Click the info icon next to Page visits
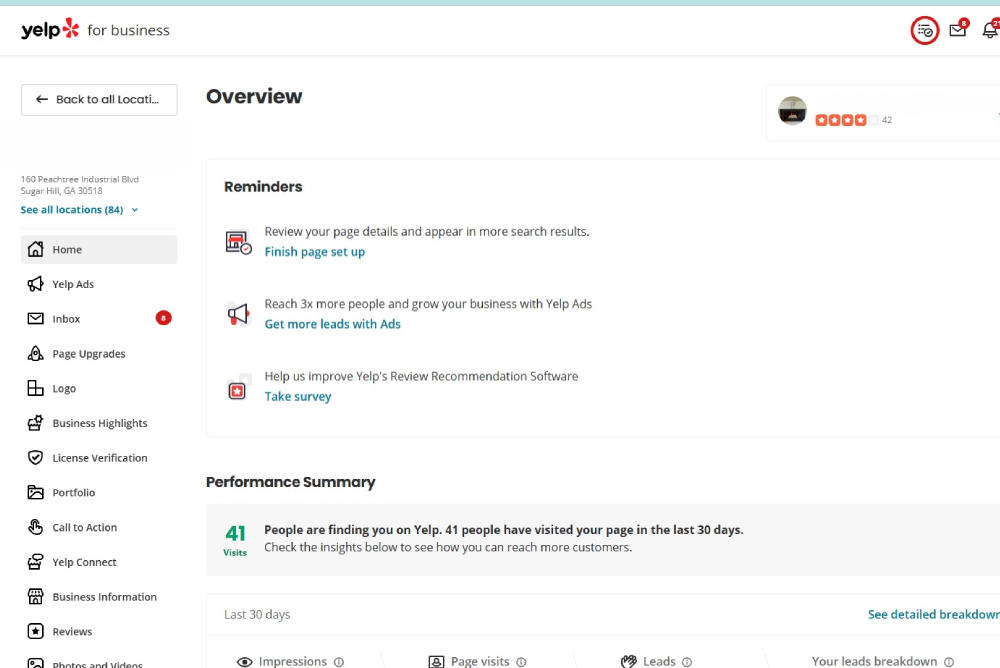The height and width of the screenshot is (668, 1000). [x=521, y=662]
